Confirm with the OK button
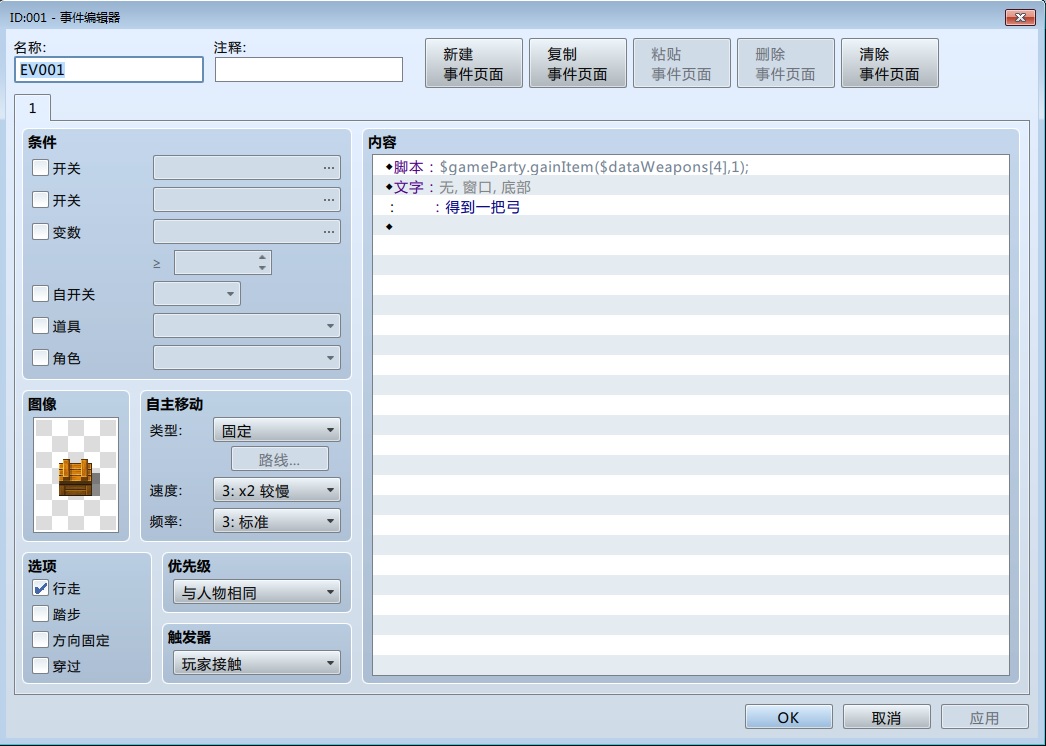Image resolution: width=1046 pixels, height=746 pixels. tap(789, 717)
